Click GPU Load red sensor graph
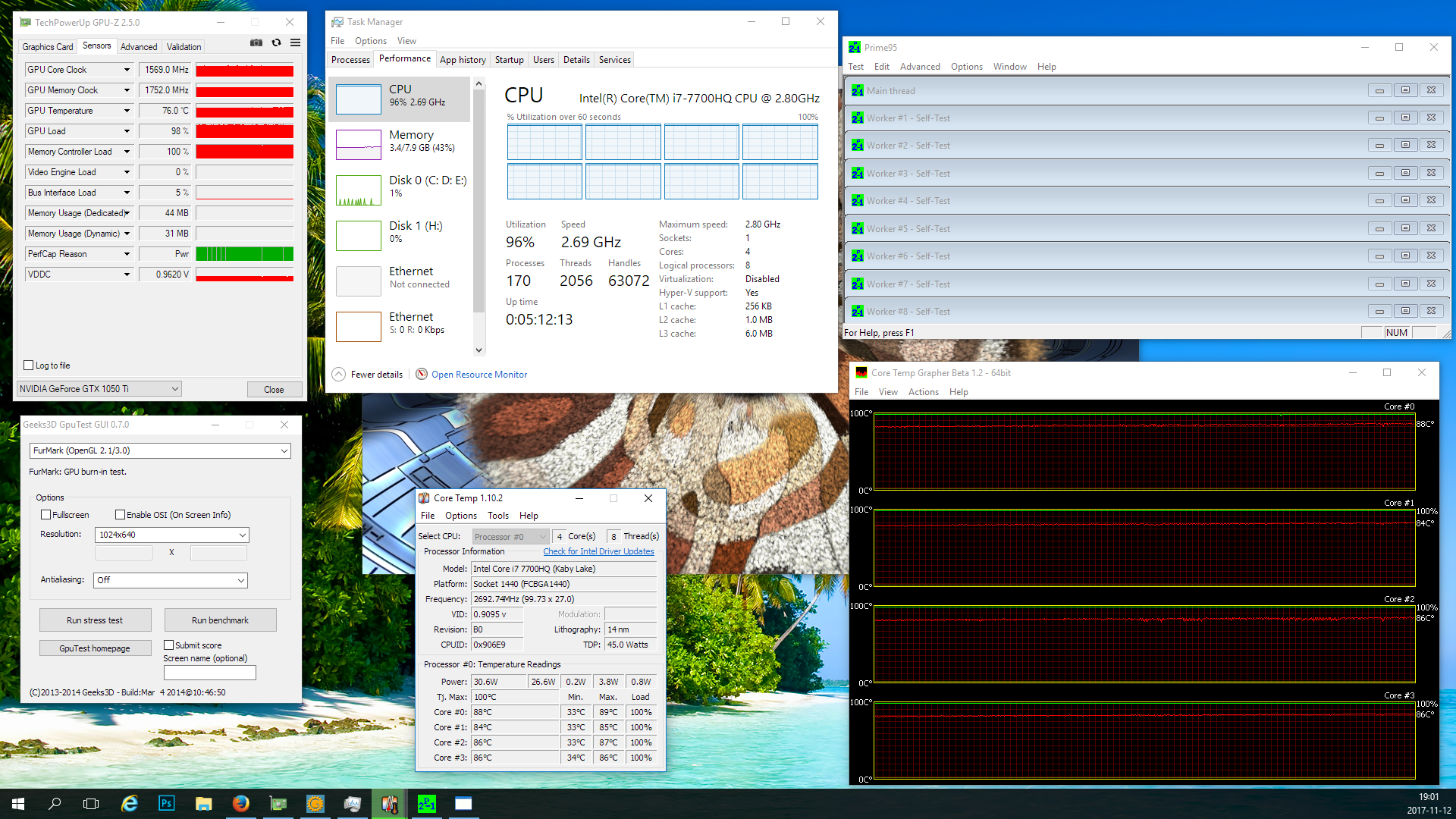The height and width of the screenshot is (819, 1456). 244,131
